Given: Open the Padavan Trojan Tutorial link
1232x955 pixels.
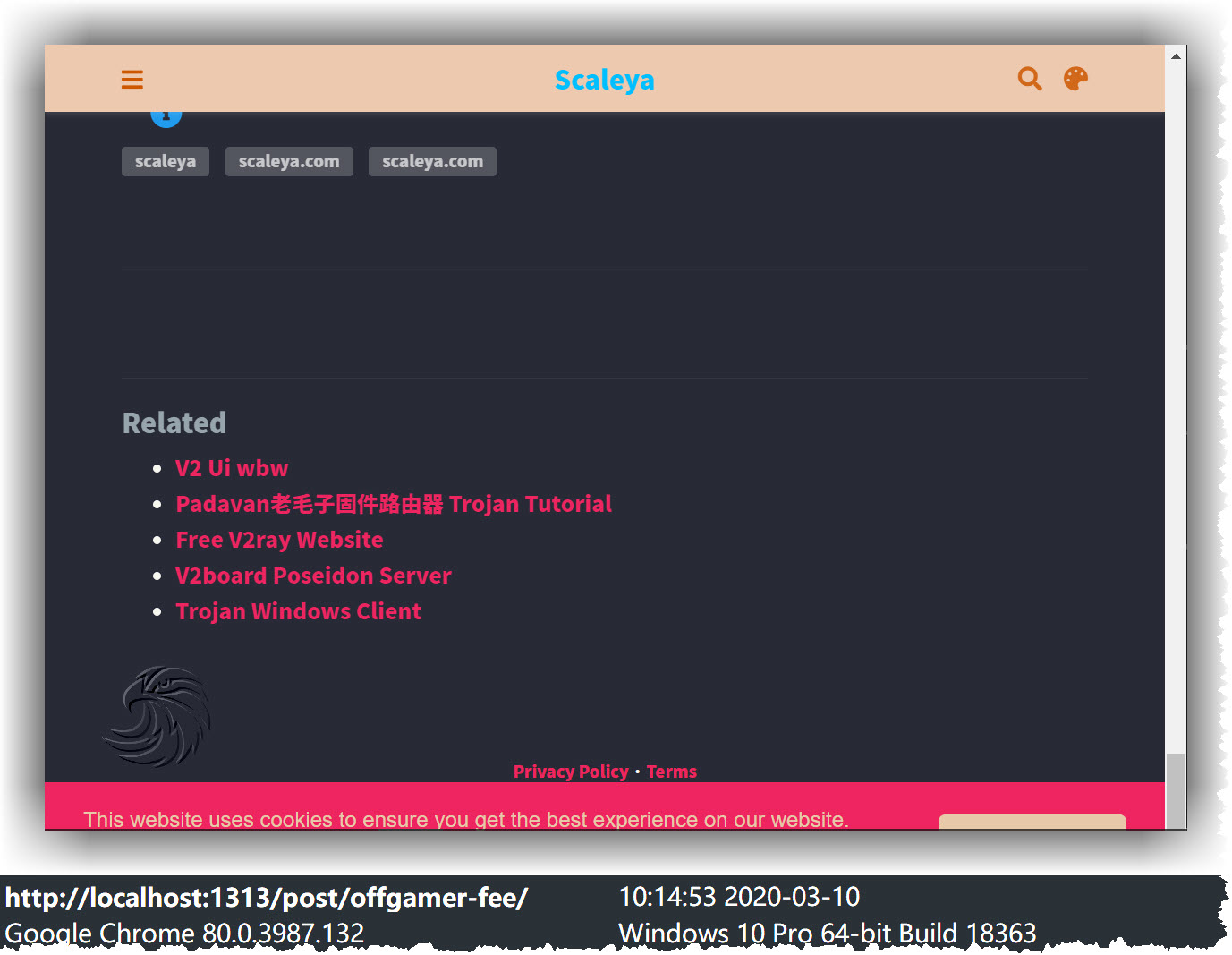Looking at the screenshot, I should tap(394, 504).
